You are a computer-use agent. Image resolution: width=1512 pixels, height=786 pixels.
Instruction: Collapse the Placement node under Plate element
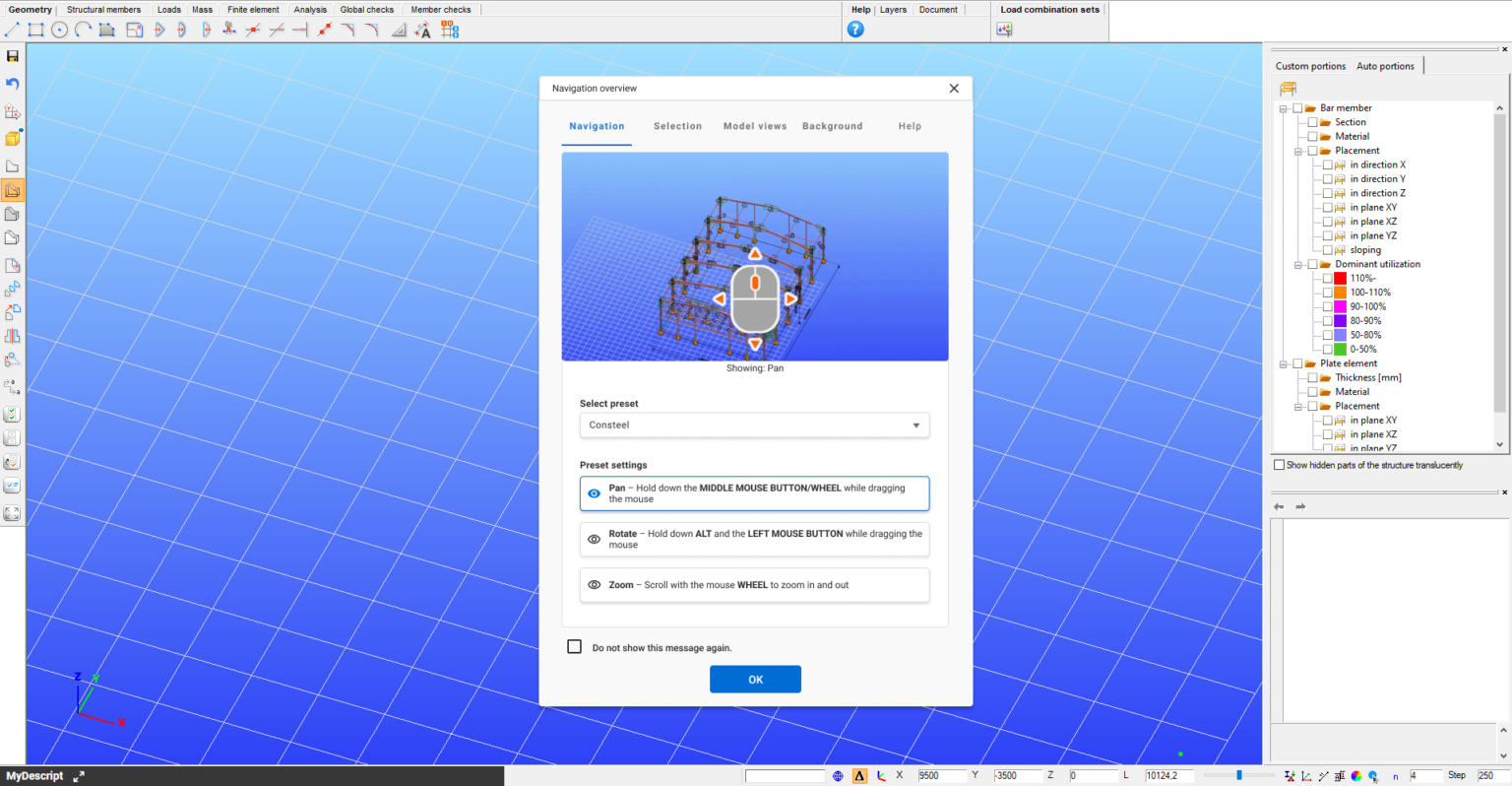pos(1298,406)
